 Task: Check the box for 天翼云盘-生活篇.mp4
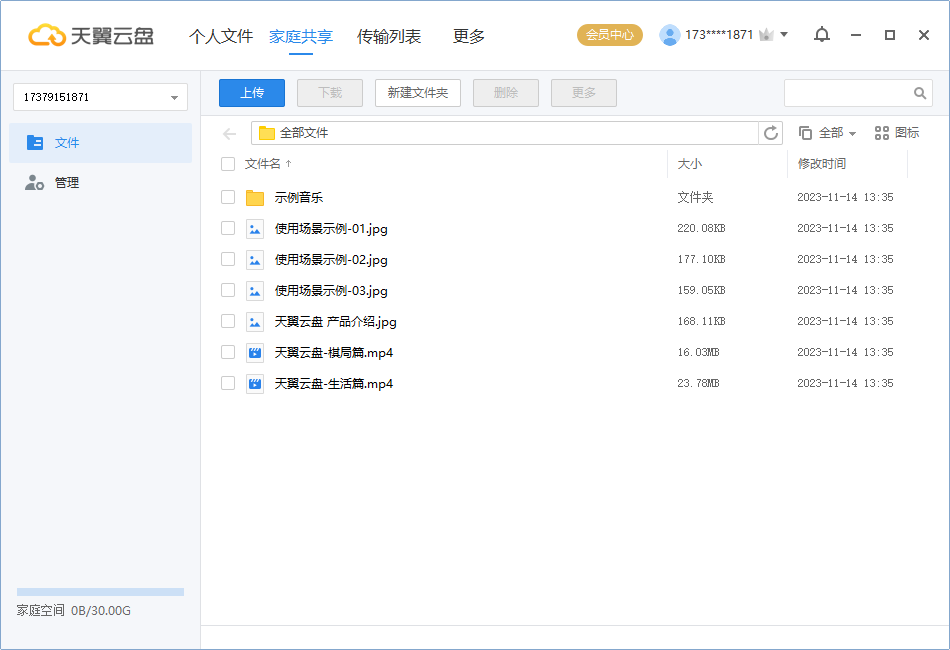click(x=228, y=383)
